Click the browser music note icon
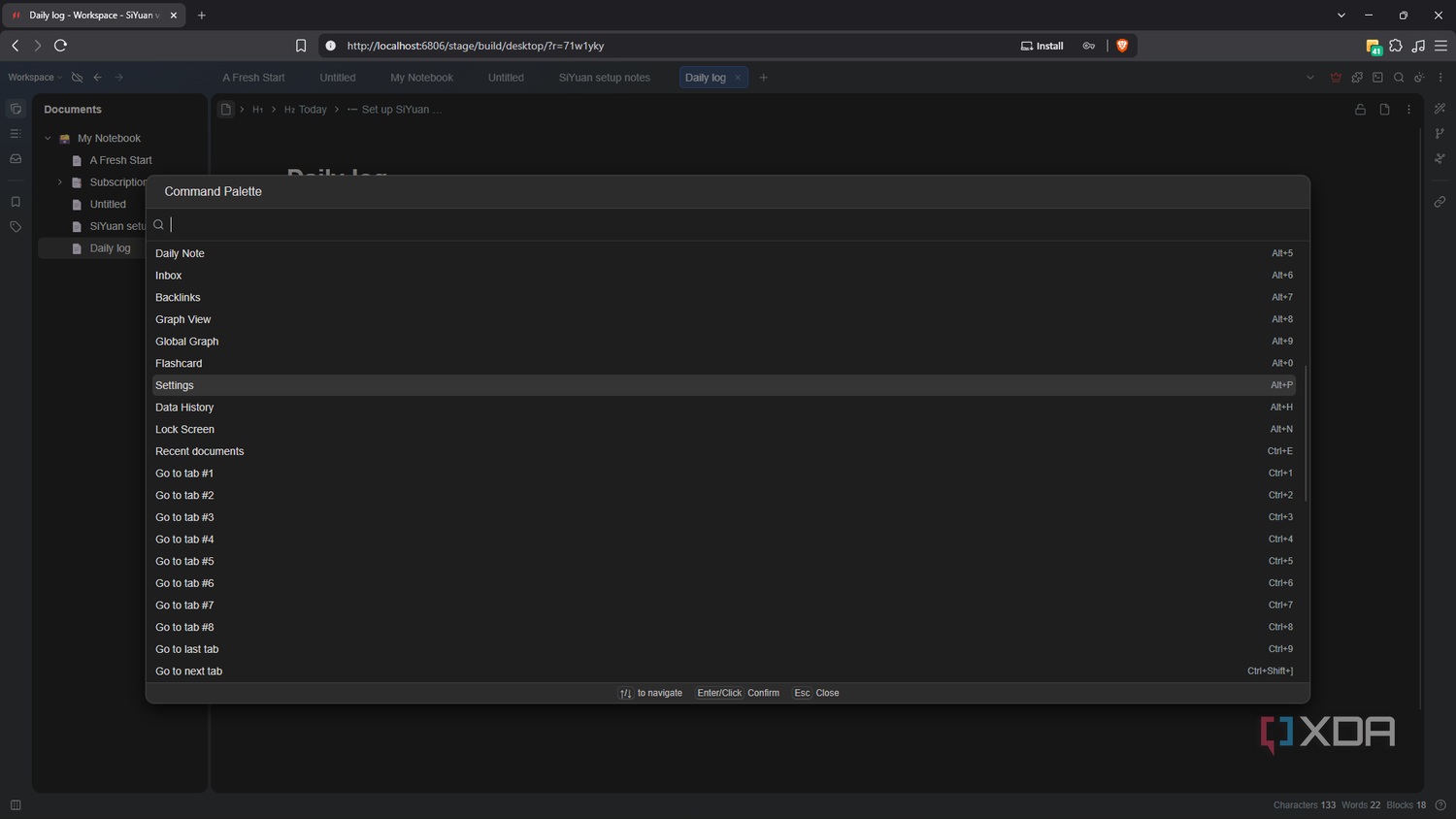The image size is (1456, 819). pyautogui.click(x=1418, y=46)
